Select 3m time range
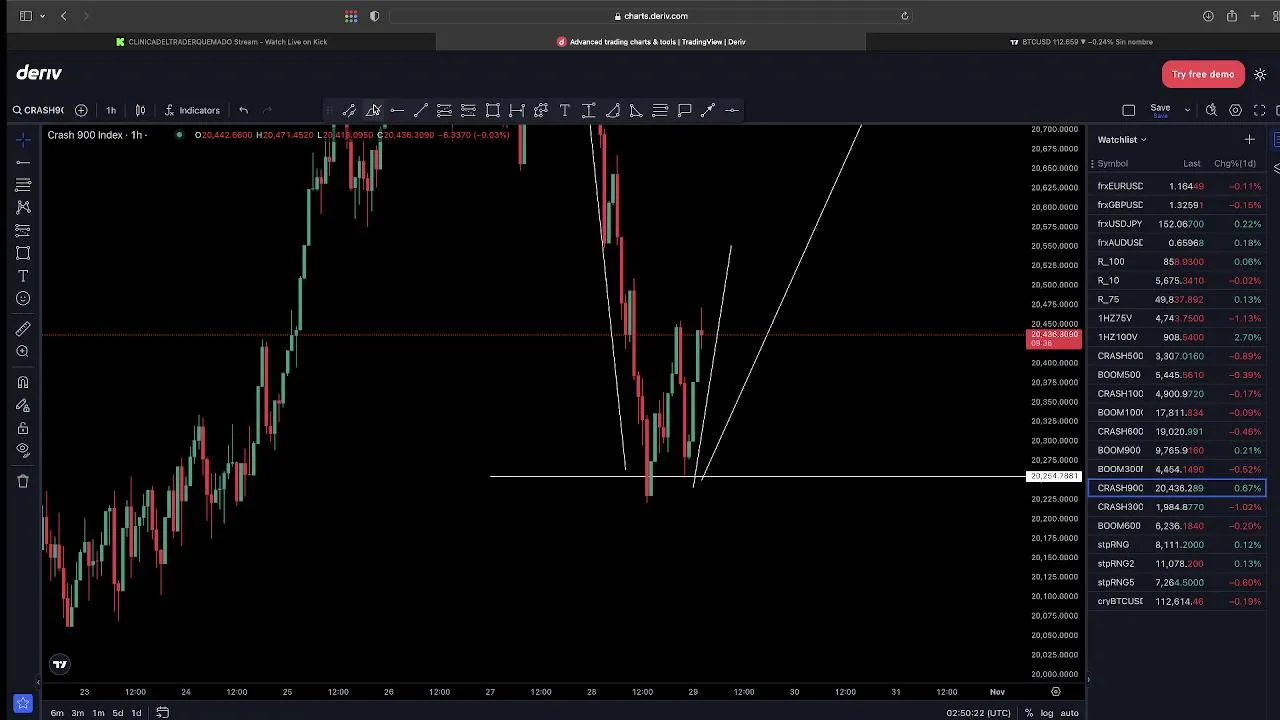1280x720 pixels. coord(77,713)
